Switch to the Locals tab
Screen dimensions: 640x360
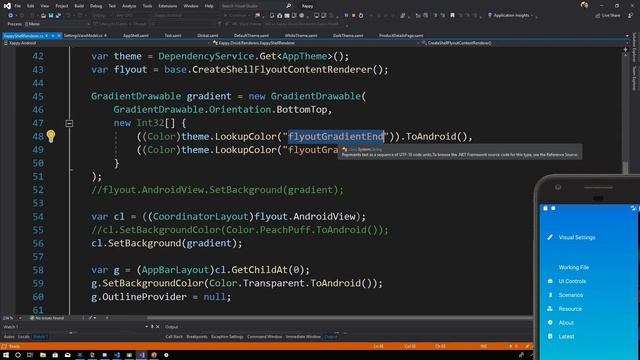[24, 337]
